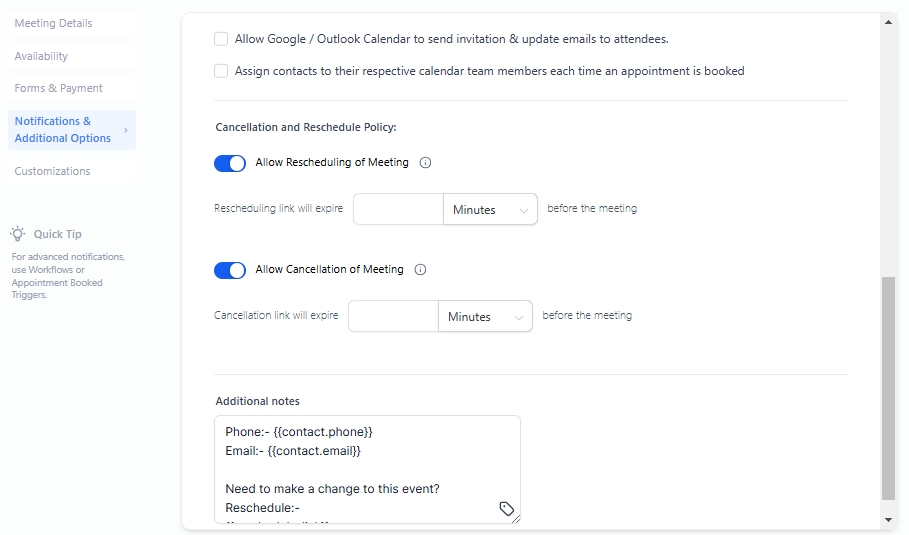Screen dimensions: 909x535
Task: Check Assign contacts to calendar team members
Action: [221, 71]
